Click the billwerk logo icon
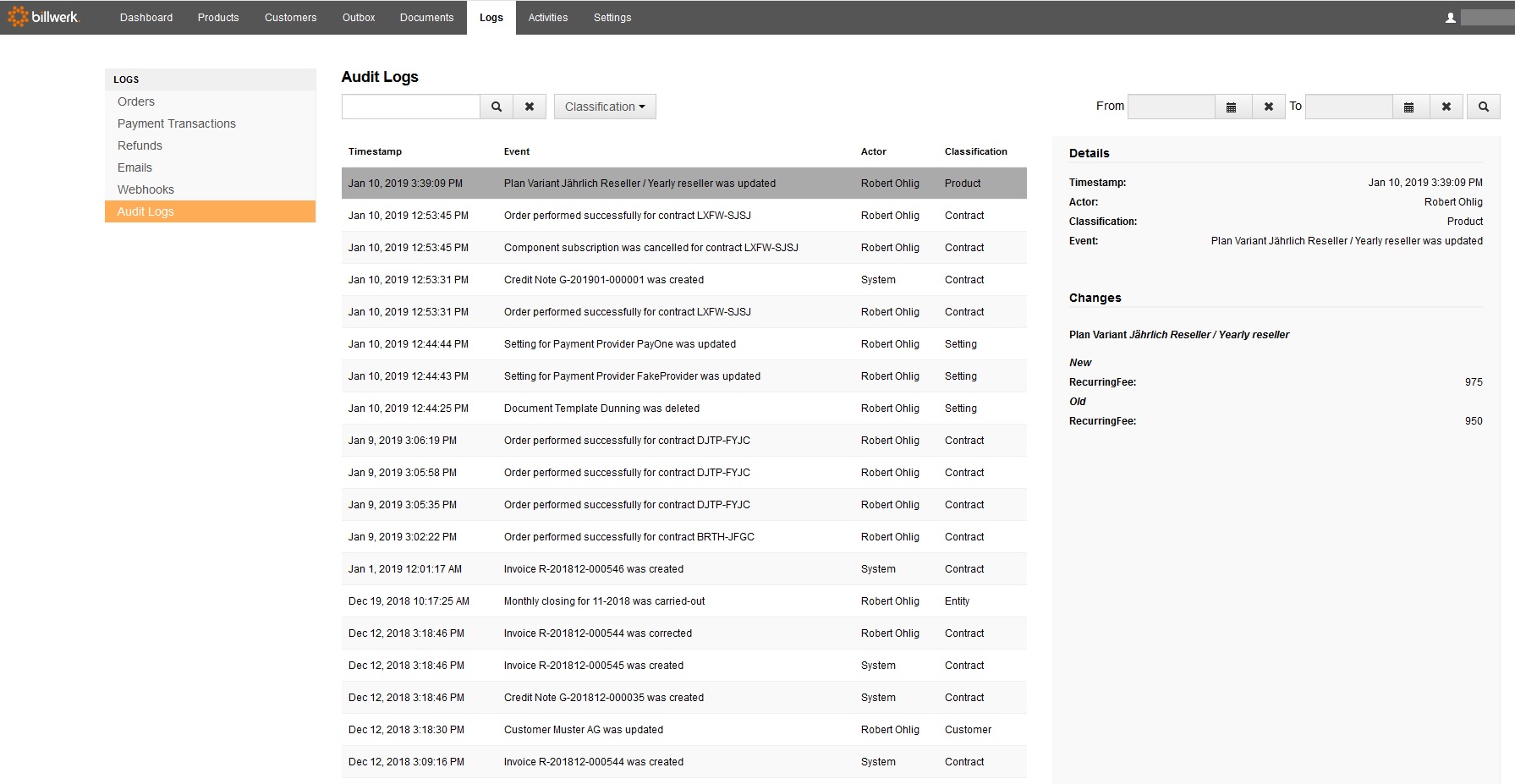 pyautogui.click(x=18, y=17)
